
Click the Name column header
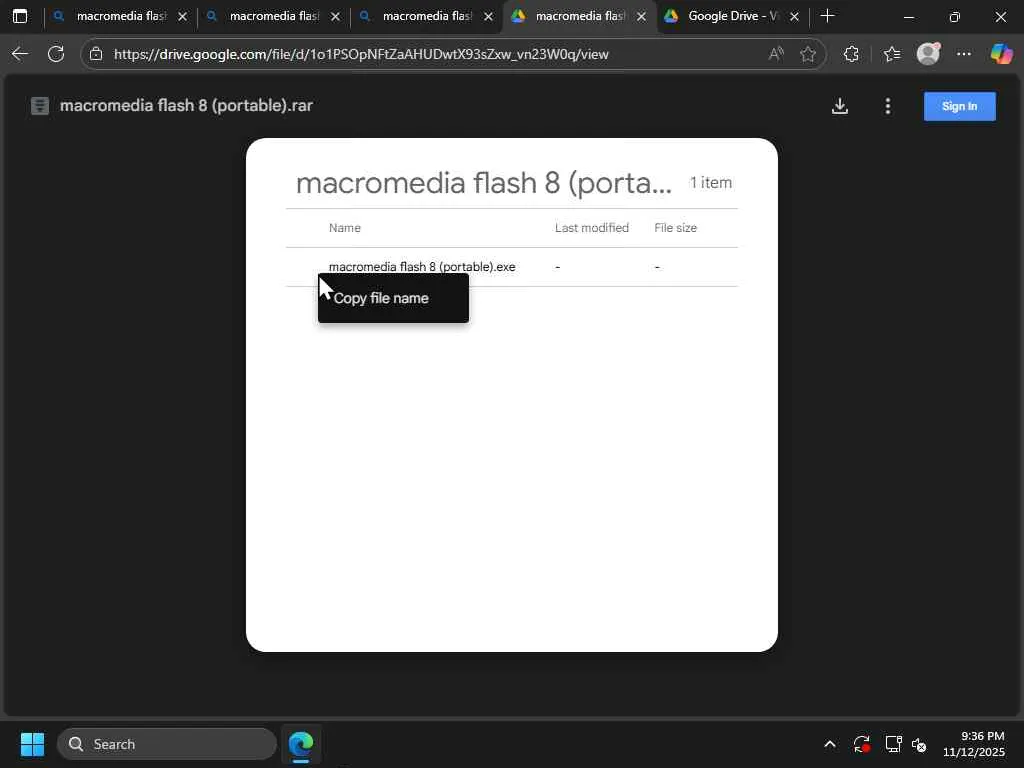point(345,228)
